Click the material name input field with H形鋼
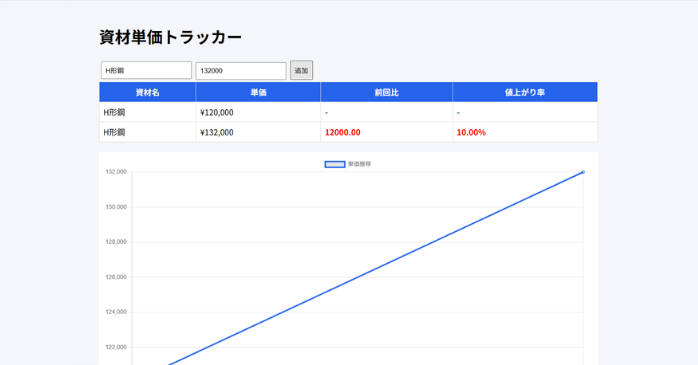Screen dimensions: 698x365 (x=146, y=70)
